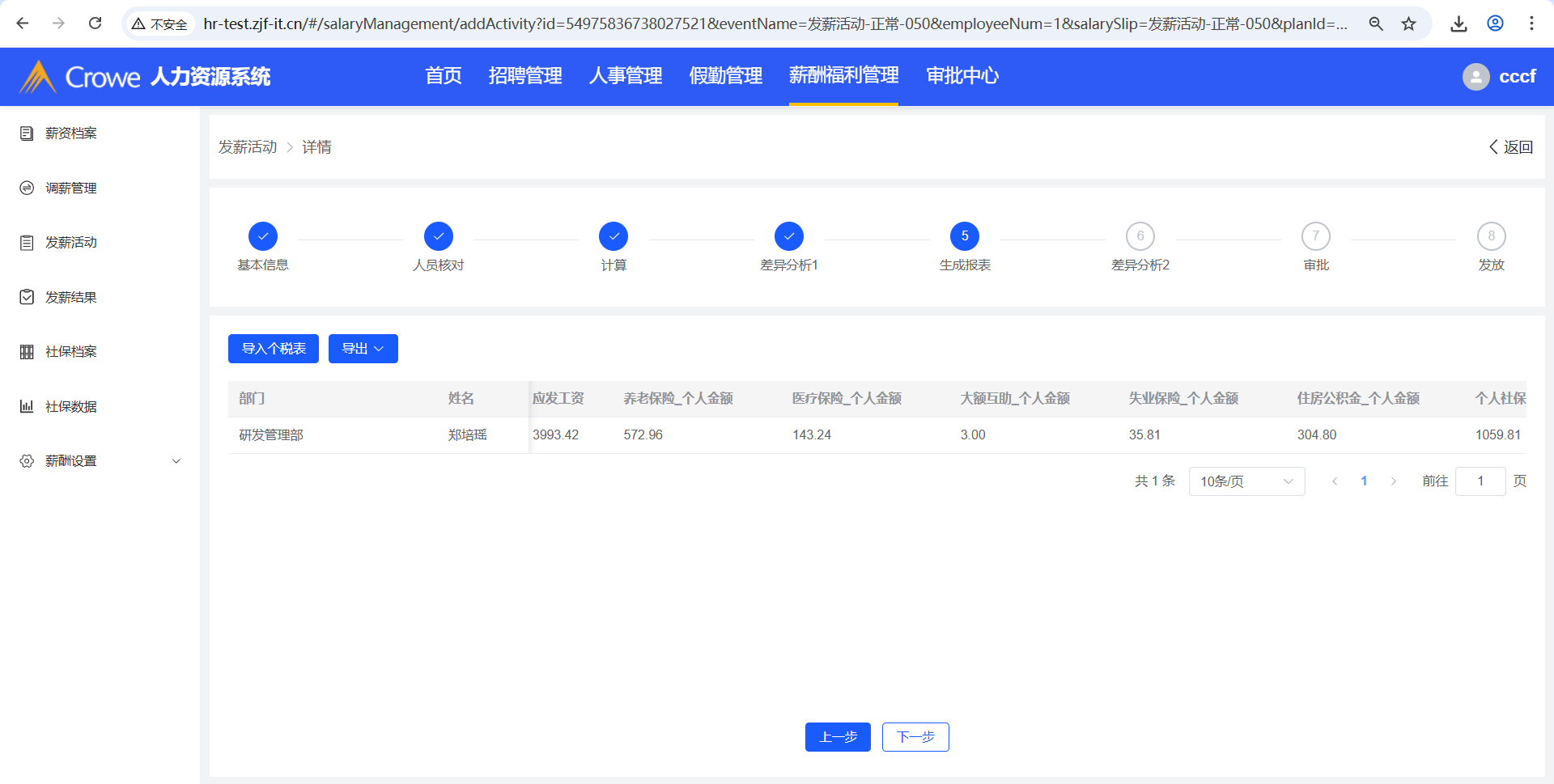This screenshot has height=784, width=1554.
Task: Click the 导入个税表 button
Action: pyautogui.click(x=274, y=349)
